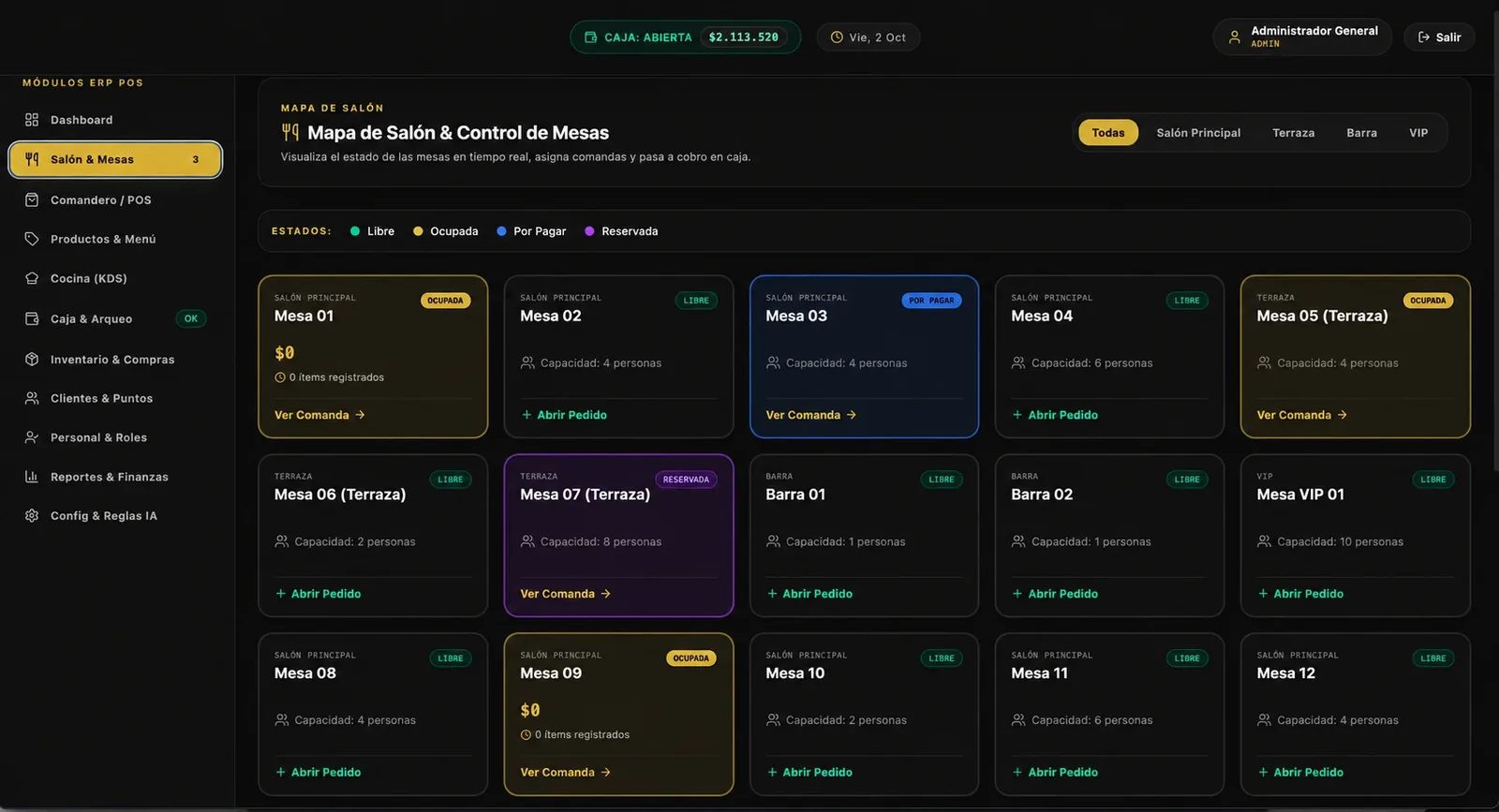Open Cocina (KDS) chef hat icon
This screenshot has height=812, width=1499.
(x=32, y=278)
